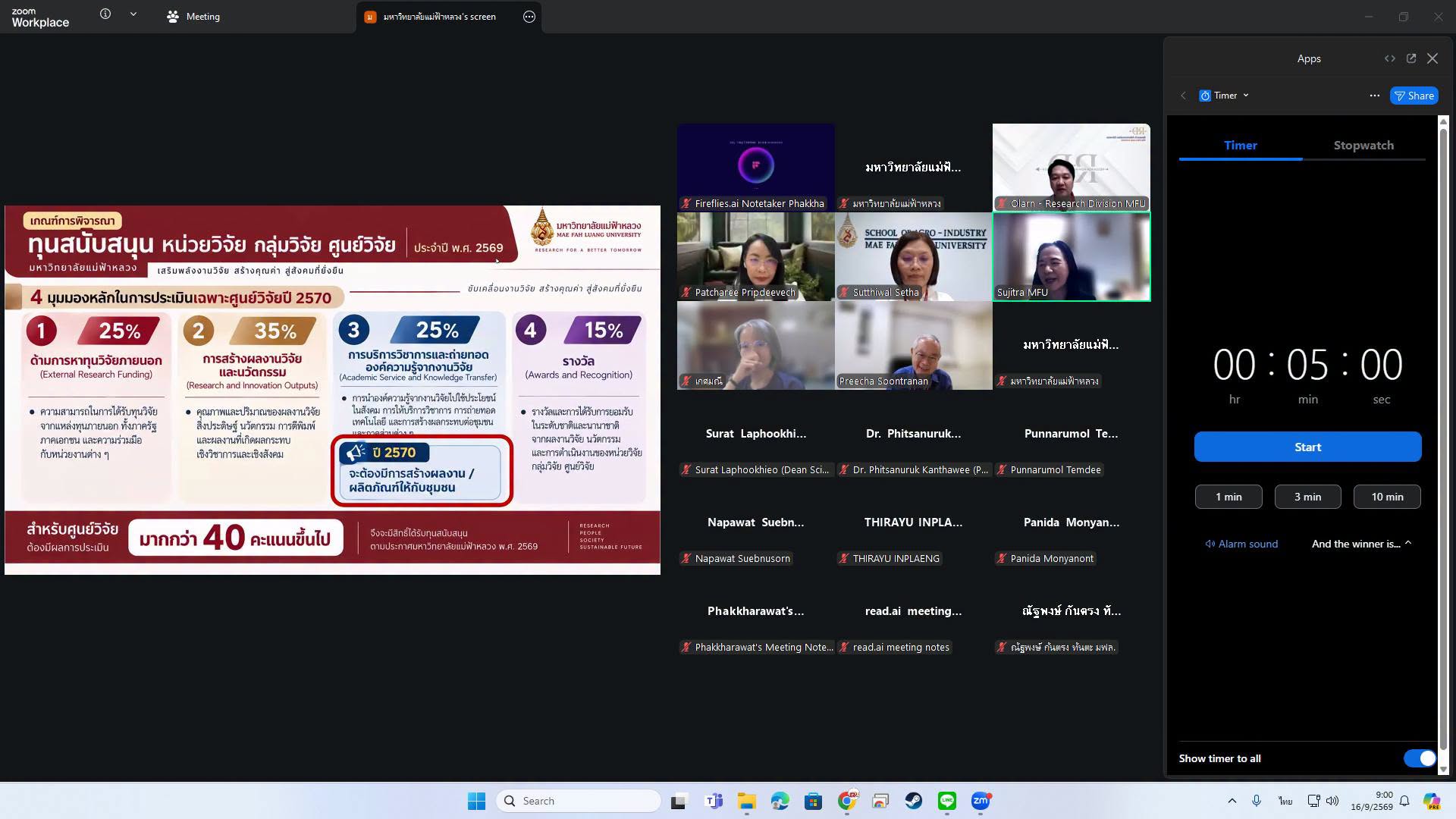Open the Timer app dropdown

pyautogui.click(x=1224, y=96)
